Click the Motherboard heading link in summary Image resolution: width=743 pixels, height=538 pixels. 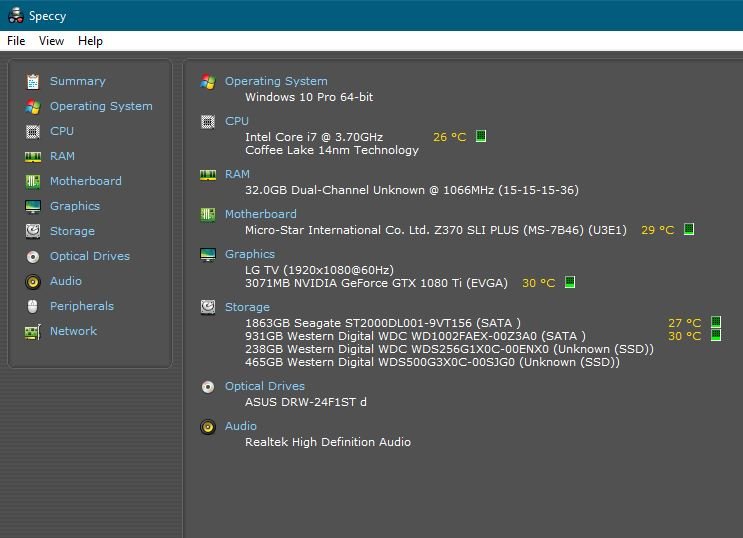tap(261, 214)
